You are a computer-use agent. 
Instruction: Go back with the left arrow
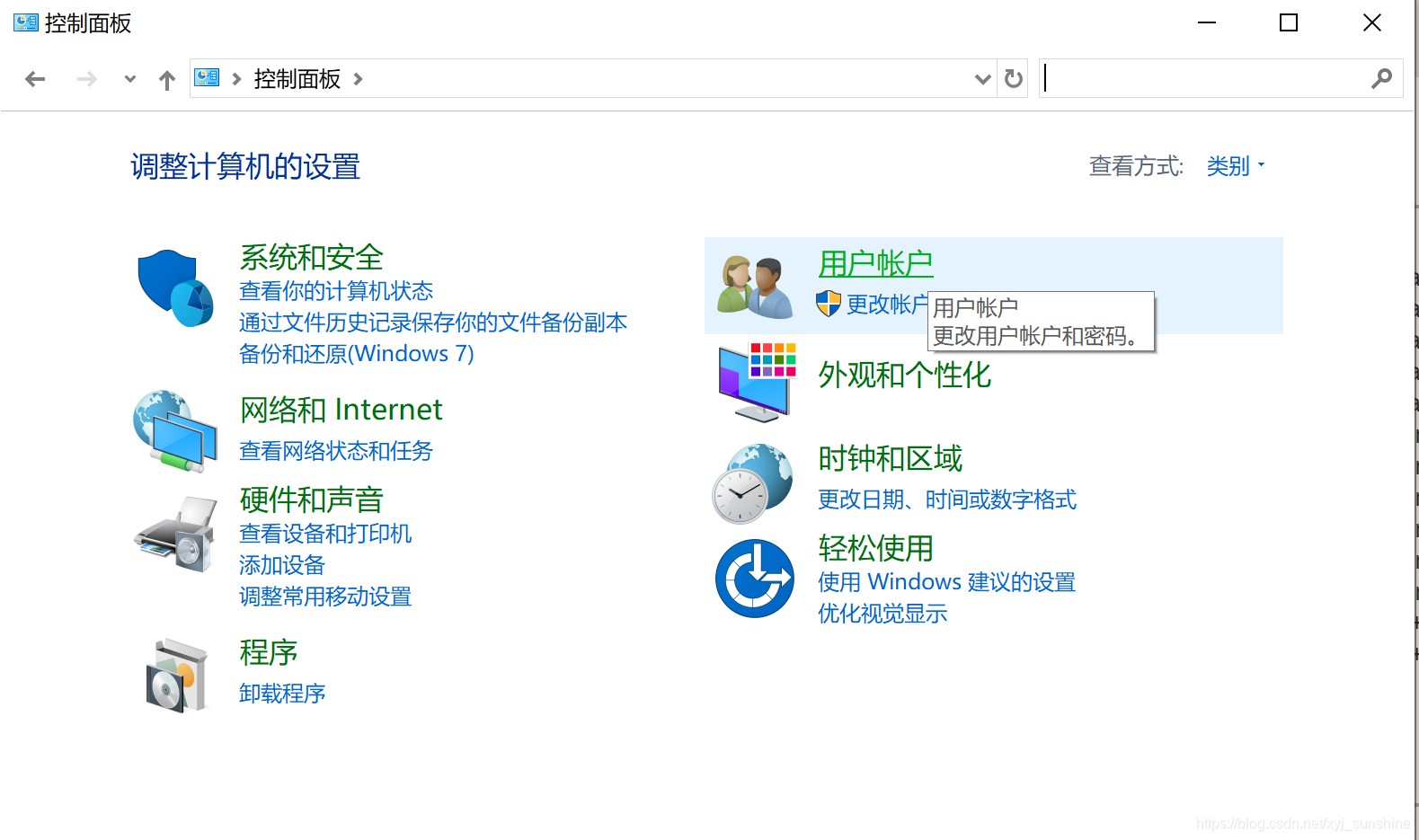(x=35, y=79)
